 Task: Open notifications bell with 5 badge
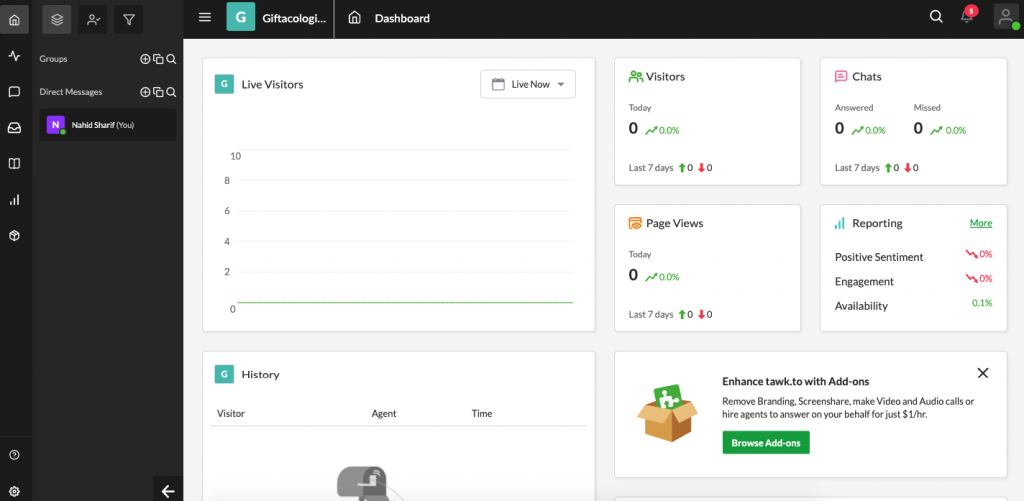(968, 16)
